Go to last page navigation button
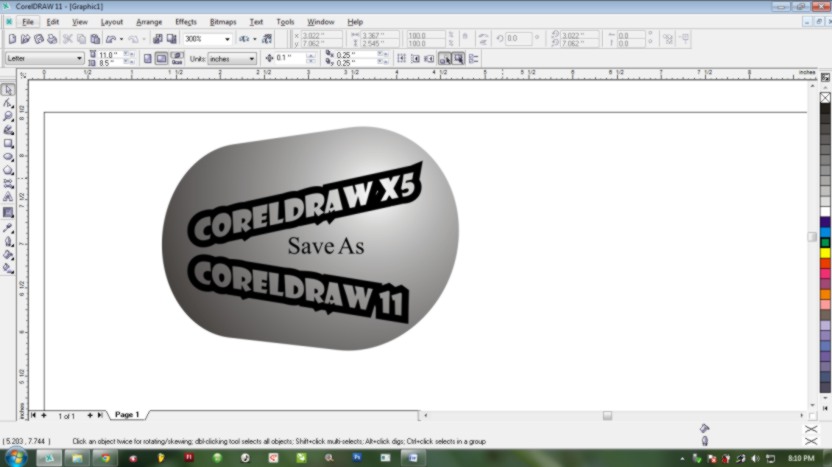Image resolution: width=832 pixels, height=467 pixels. coord(100,416)
